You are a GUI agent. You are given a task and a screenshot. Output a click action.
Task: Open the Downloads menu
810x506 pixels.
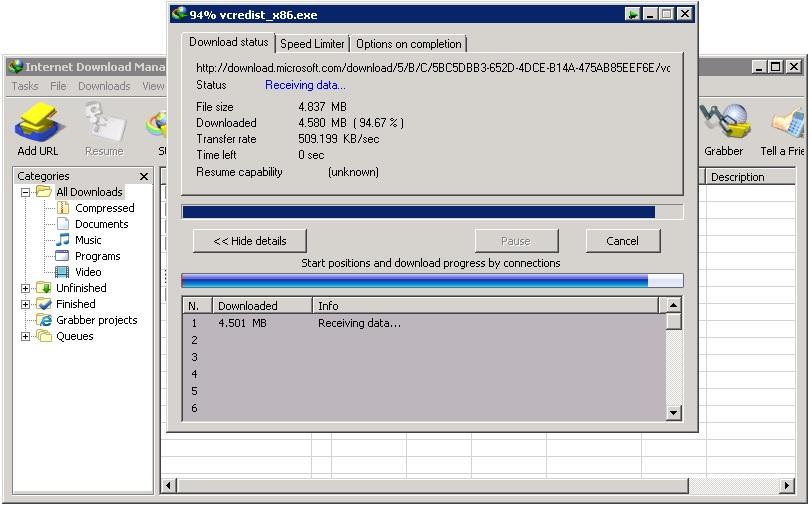(104, 86)
